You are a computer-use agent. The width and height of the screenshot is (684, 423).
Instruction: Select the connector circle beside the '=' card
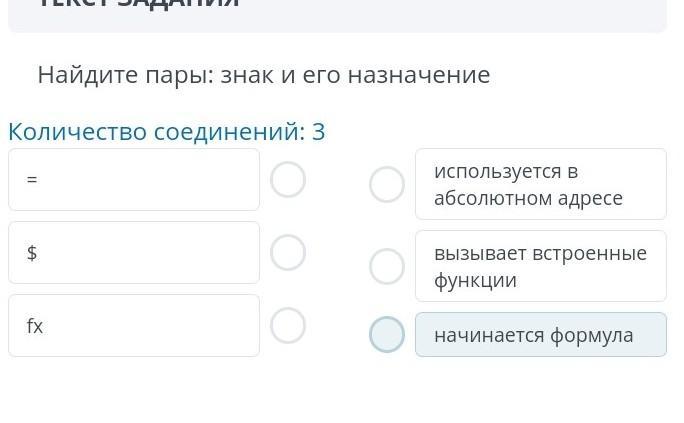[x=288, y=180]
